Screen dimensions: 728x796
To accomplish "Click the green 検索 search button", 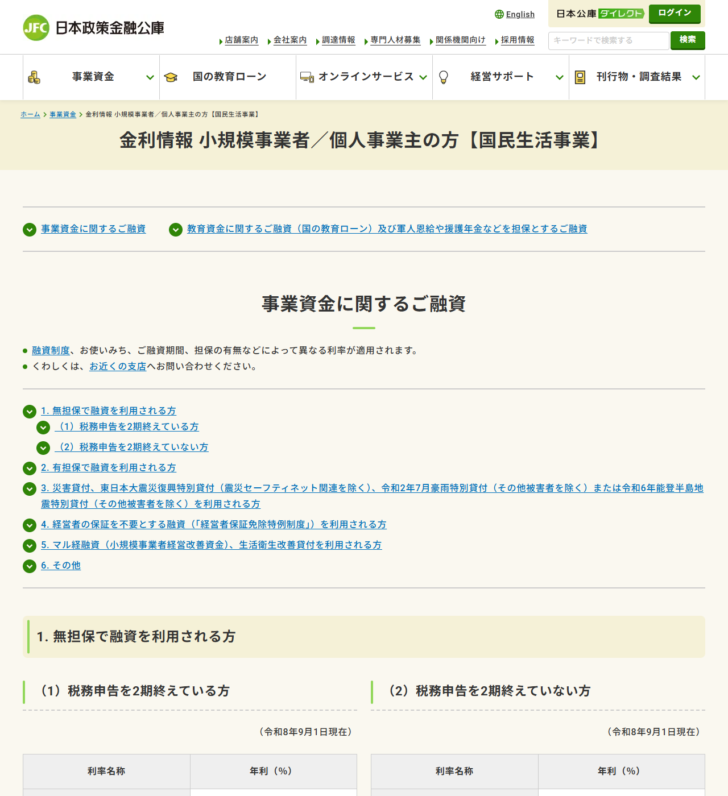I will coord(687,40).
